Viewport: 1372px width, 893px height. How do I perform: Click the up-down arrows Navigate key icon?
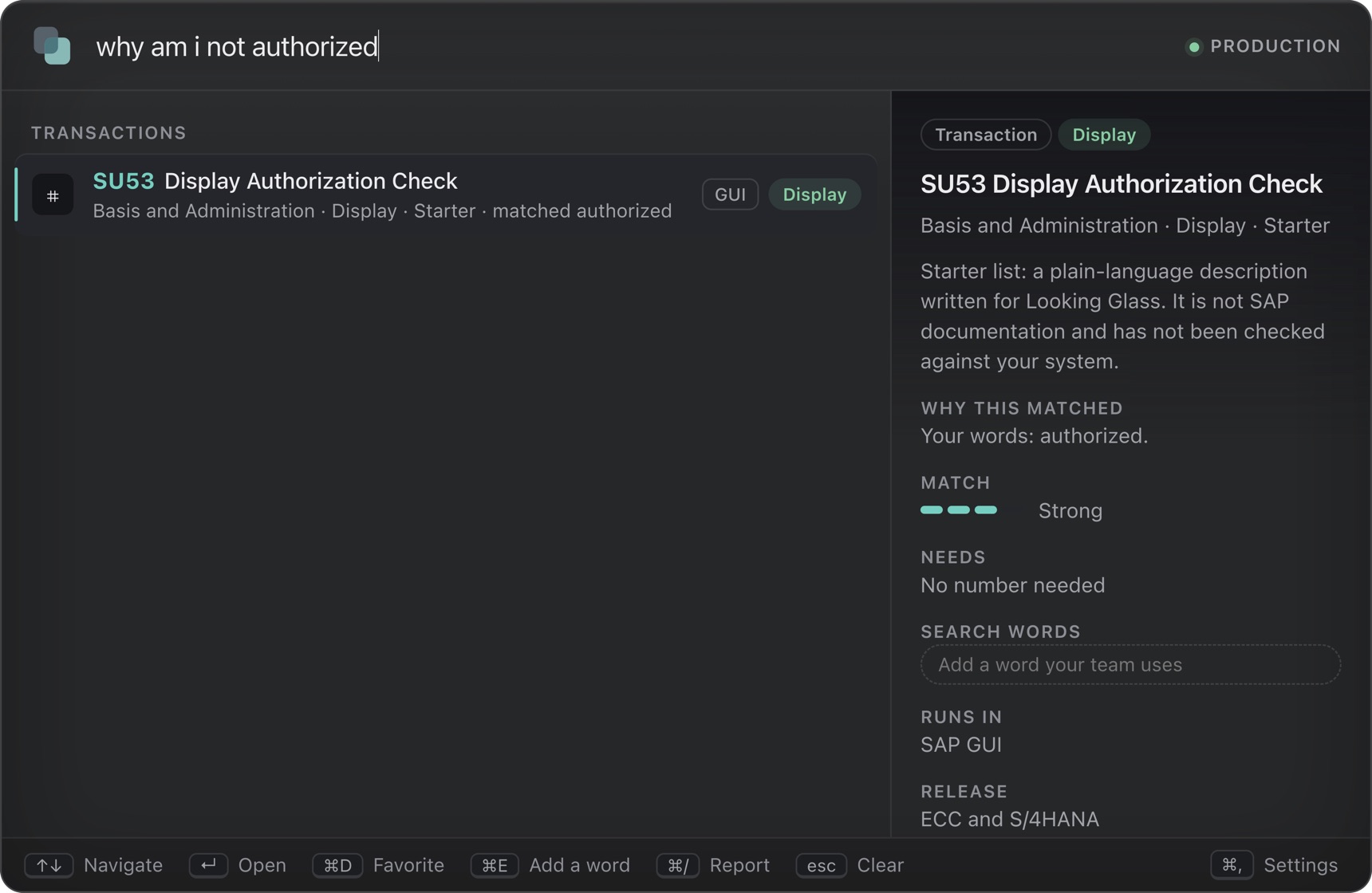coord(49,865)
